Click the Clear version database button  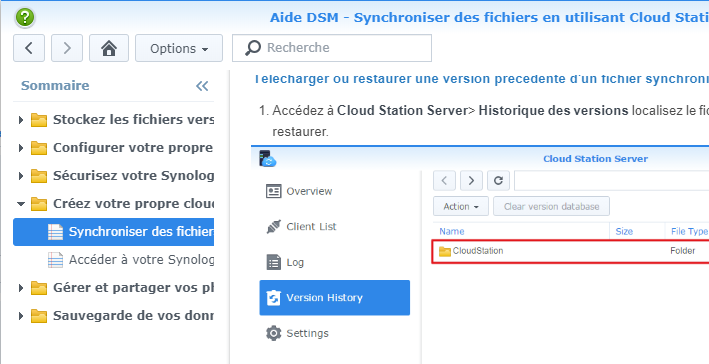coord(551,207)
